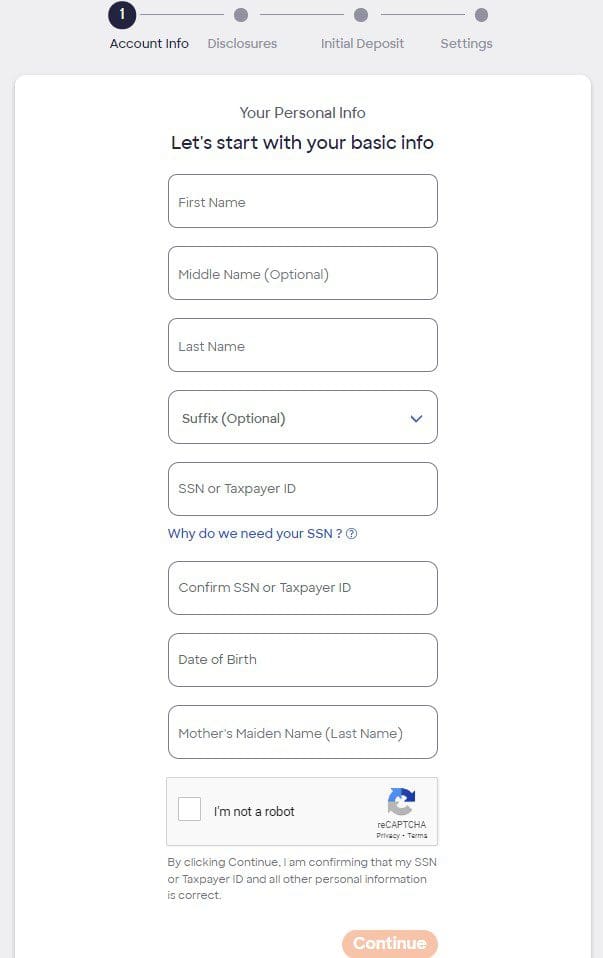Open the reCAPTCHA Terms link
Viewport: 603px width, 958px height.
pos(418,835)
